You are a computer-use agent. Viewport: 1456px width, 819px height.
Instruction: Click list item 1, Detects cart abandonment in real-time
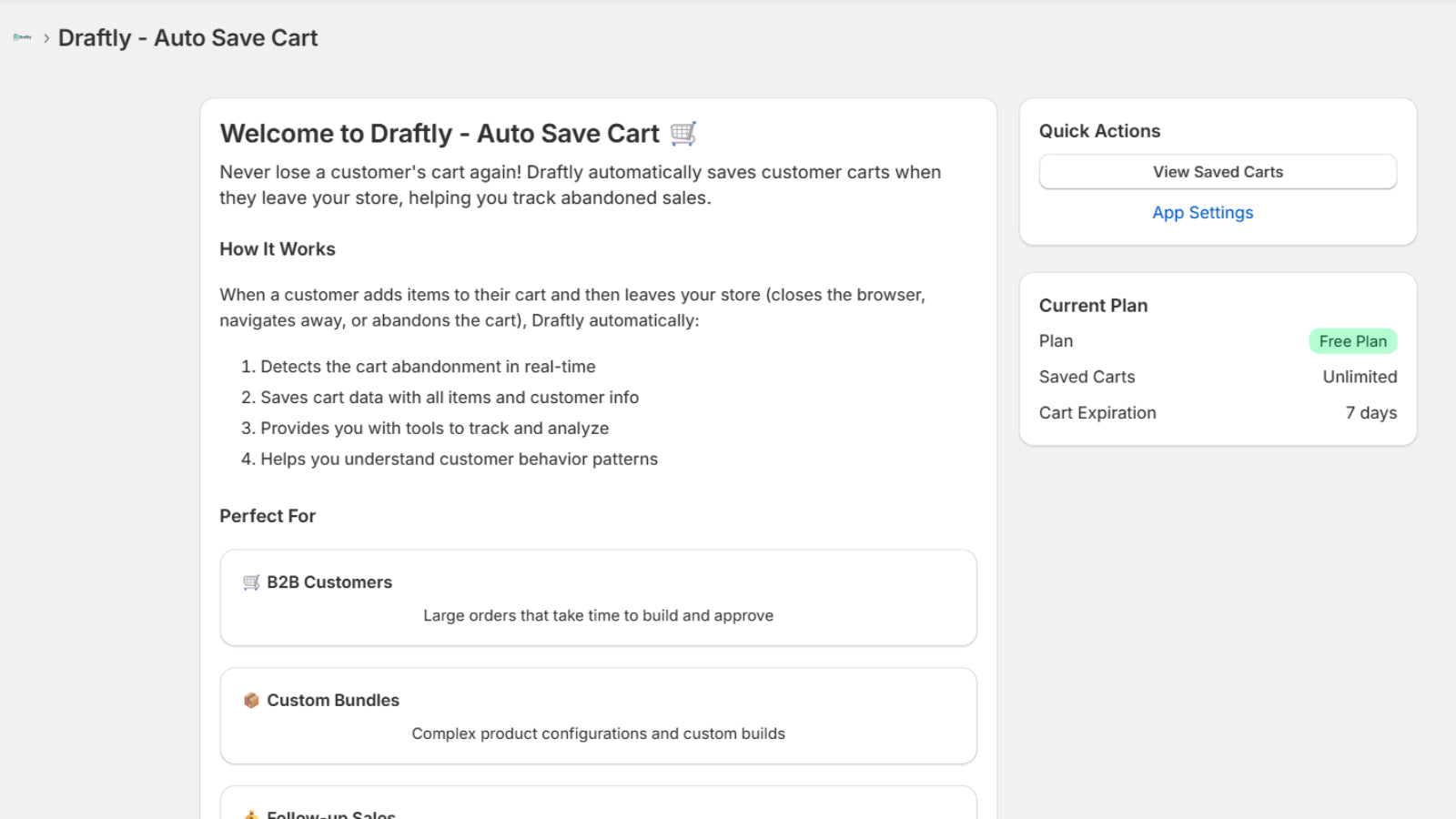pyautogui.click(x=428, y=366)
